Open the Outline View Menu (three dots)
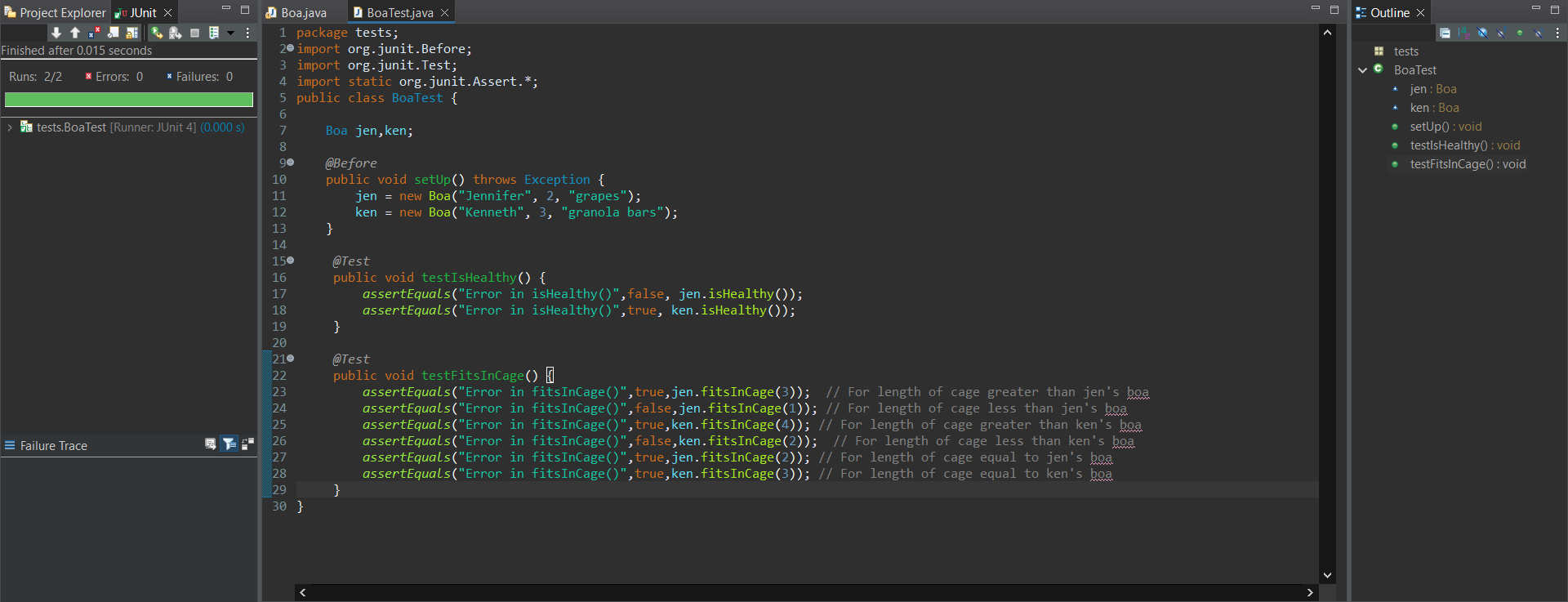Screen dimensions: 1568x602 1557,33
